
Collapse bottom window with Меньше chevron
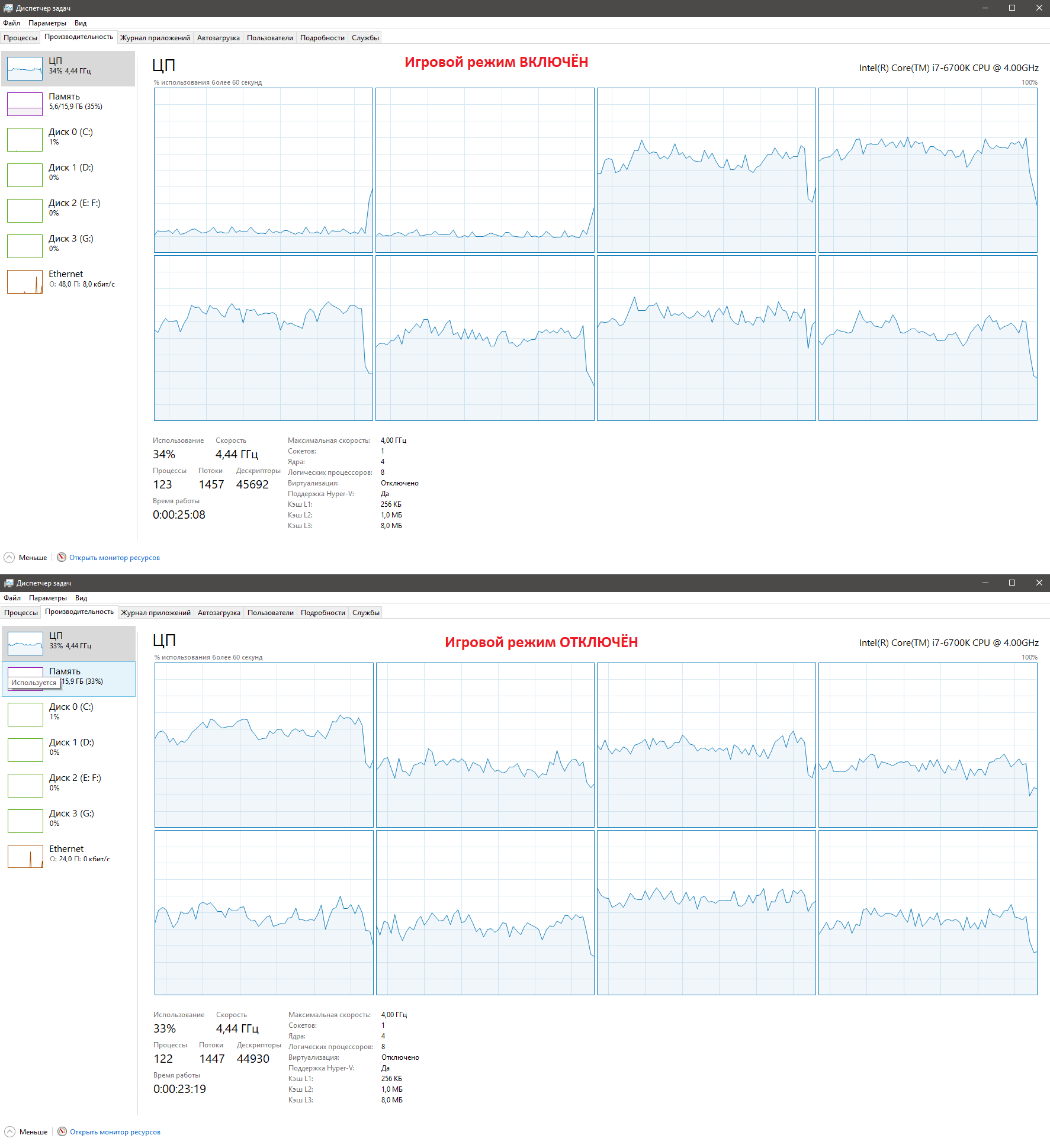tap(9, 1131)
